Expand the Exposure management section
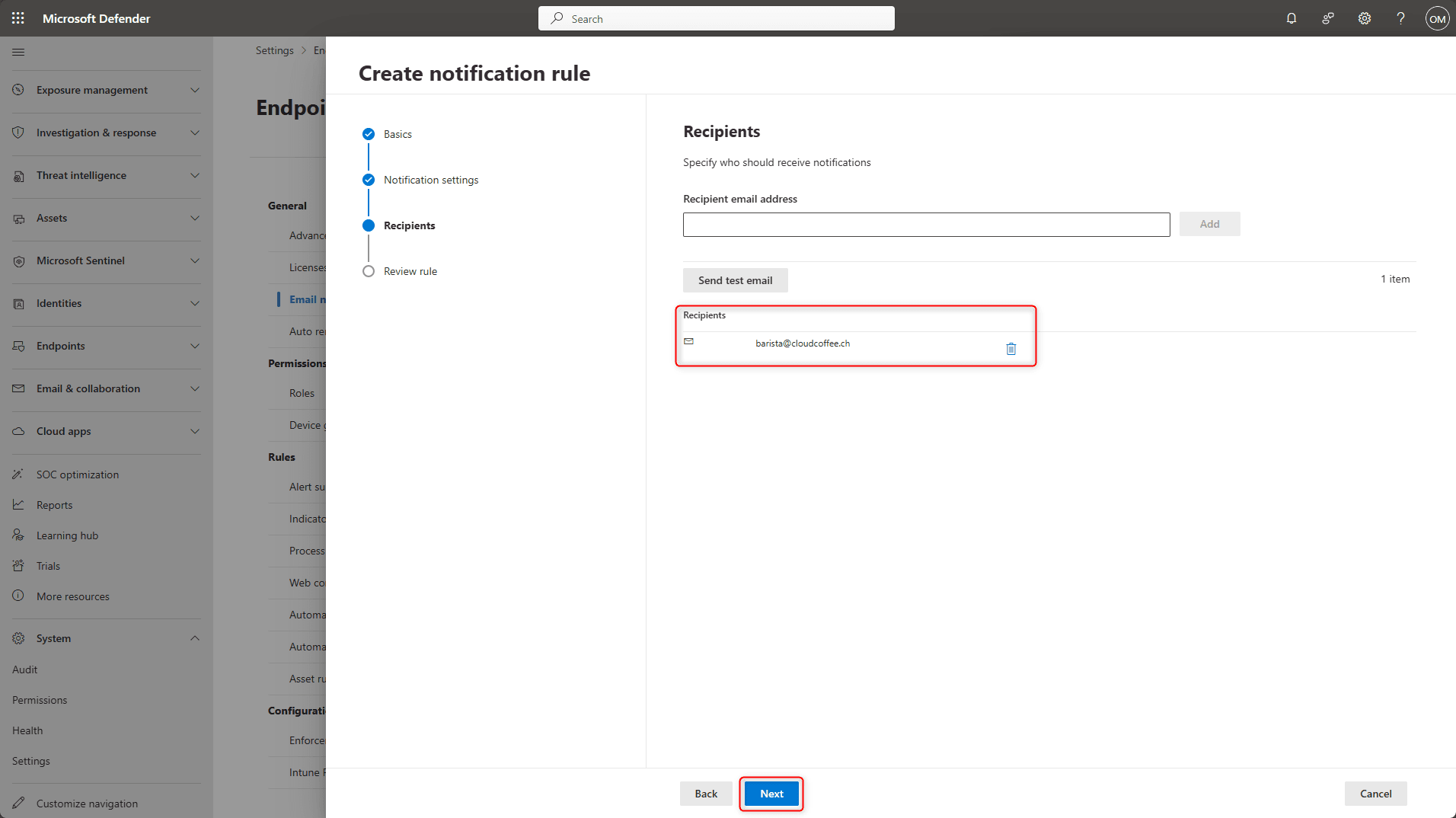 coord(106,90)
